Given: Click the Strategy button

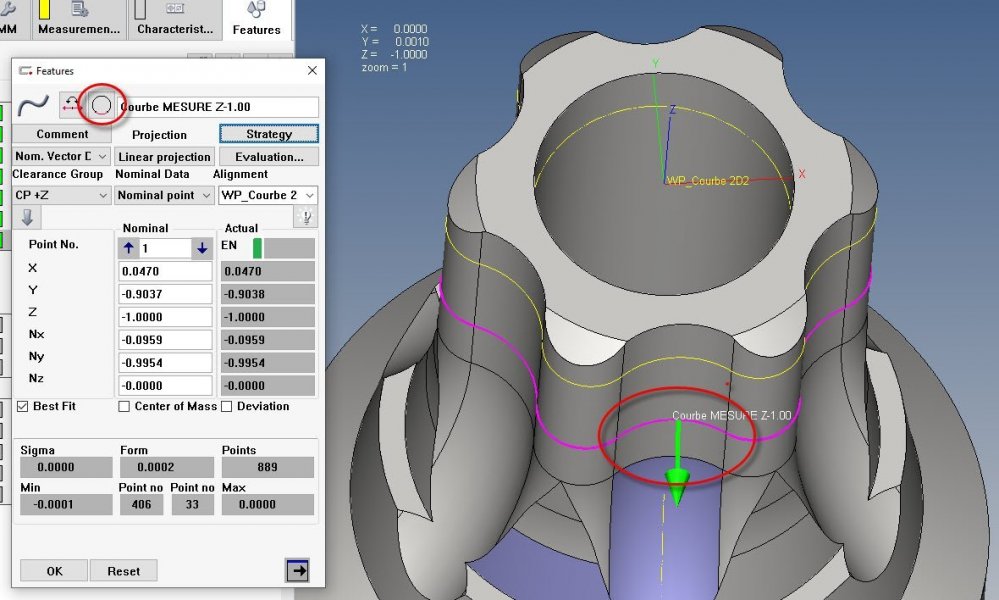Looking at the screenshot, I should click(268, 134).
